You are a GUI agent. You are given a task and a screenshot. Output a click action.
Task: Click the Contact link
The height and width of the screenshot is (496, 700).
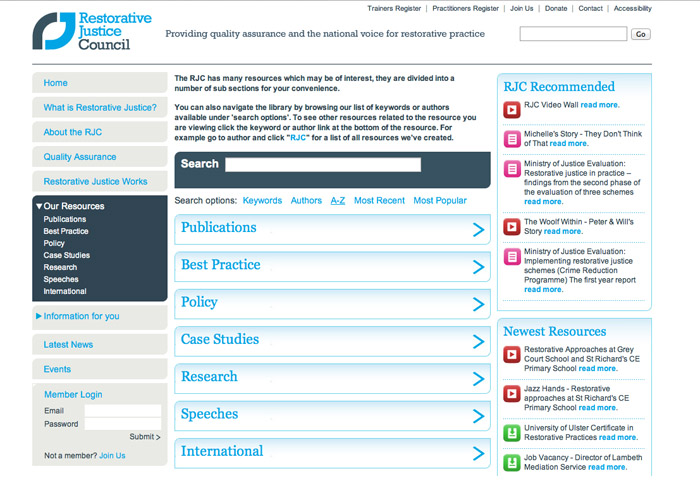[590, 8]
